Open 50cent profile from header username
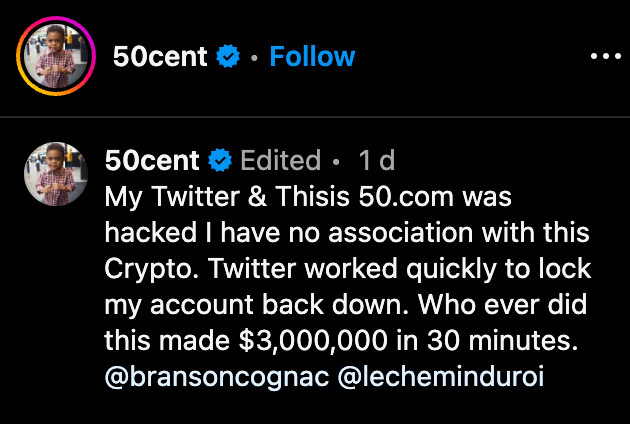Viewport: 630px width, 424px height. 160,57
